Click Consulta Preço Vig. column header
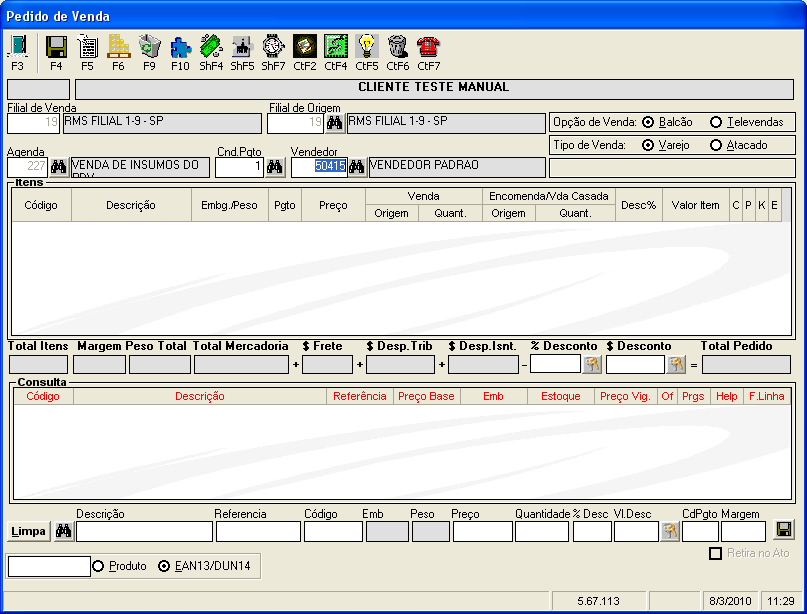Image resolution: width=807 pixels, height=614 pixels. [x=626, y=396]
